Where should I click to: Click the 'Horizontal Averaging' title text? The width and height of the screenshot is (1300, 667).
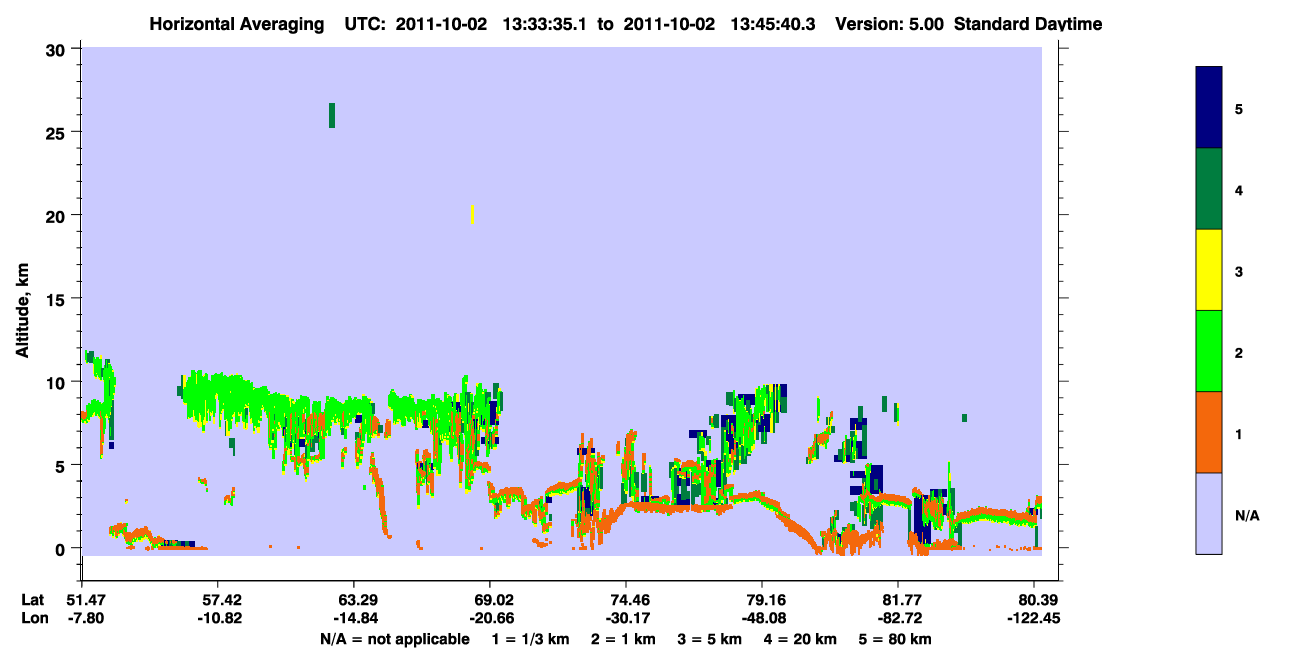[238, 24]
